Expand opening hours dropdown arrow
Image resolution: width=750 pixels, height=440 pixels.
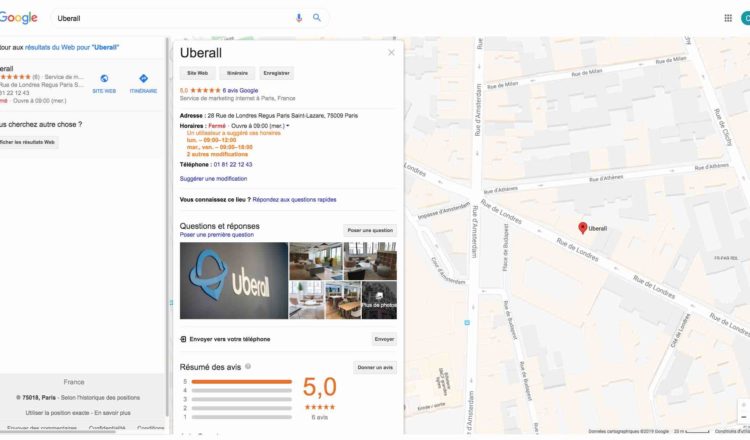(x=288, y=126)
